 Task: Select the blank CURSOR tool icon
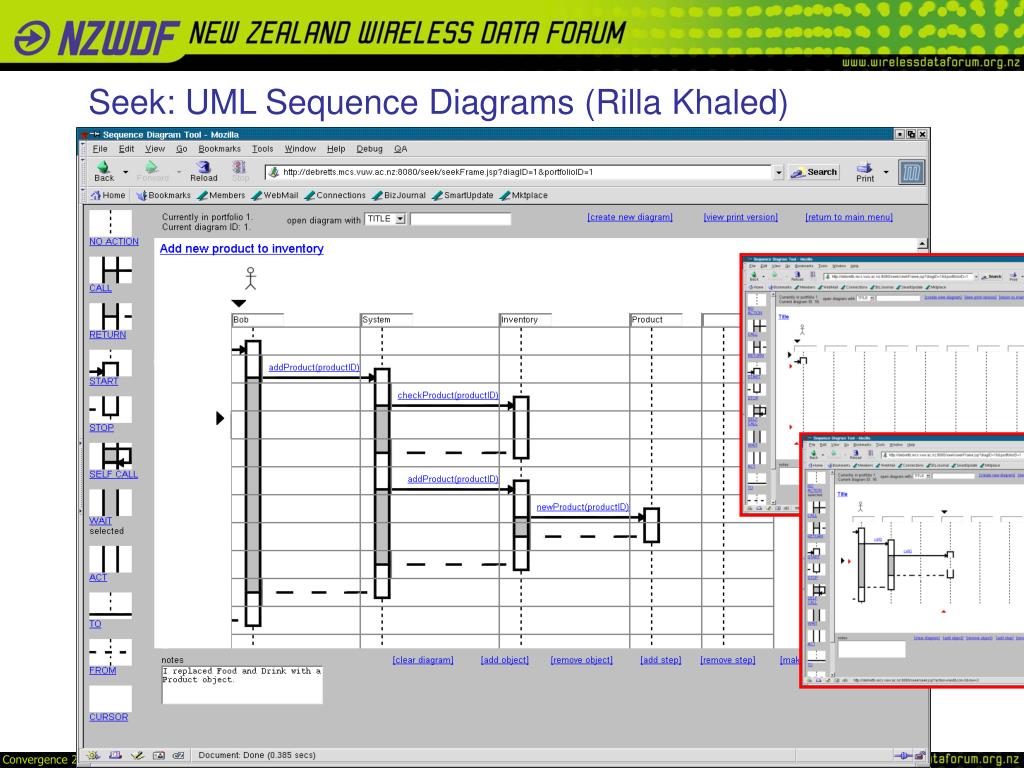pyautogui.click(x=110, y=699)
